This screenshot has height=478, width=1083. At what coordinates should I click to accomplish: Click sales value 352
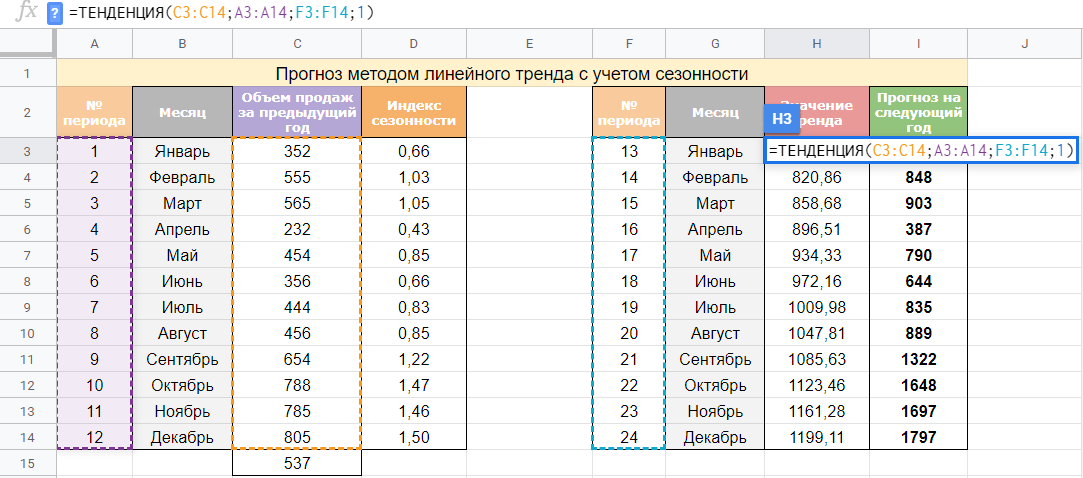click(x=297, y=151)
